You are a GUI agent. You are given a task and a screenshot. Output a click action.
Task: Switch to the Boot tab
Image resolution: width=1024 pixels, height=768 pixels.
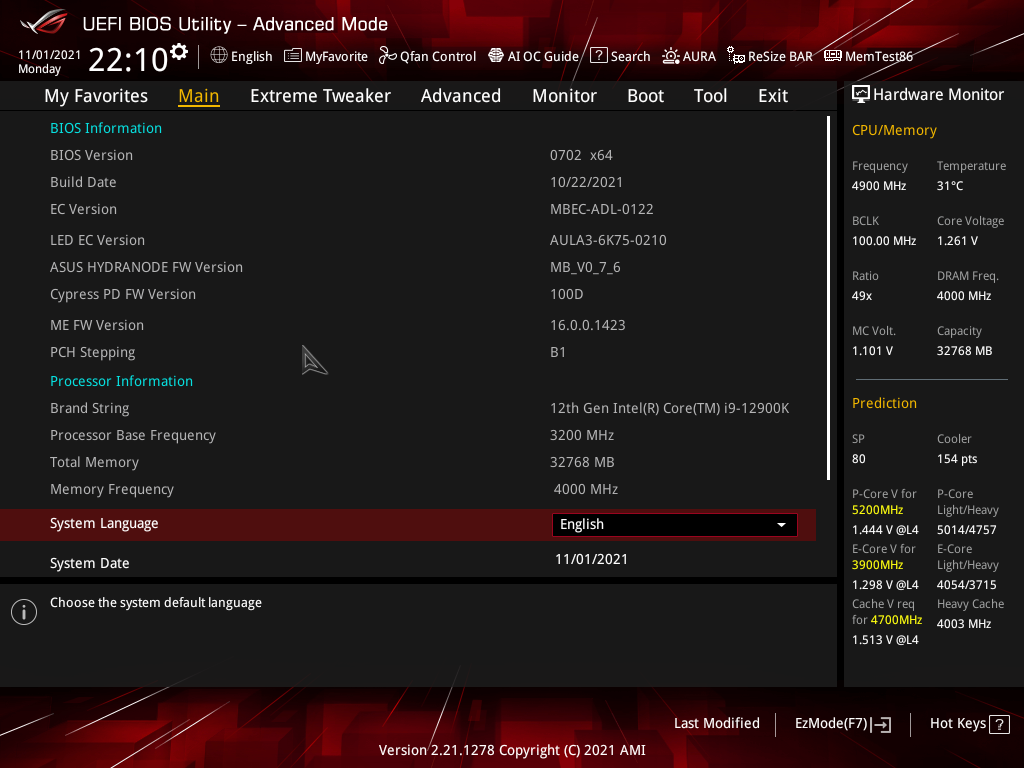[x=645, y=96]
